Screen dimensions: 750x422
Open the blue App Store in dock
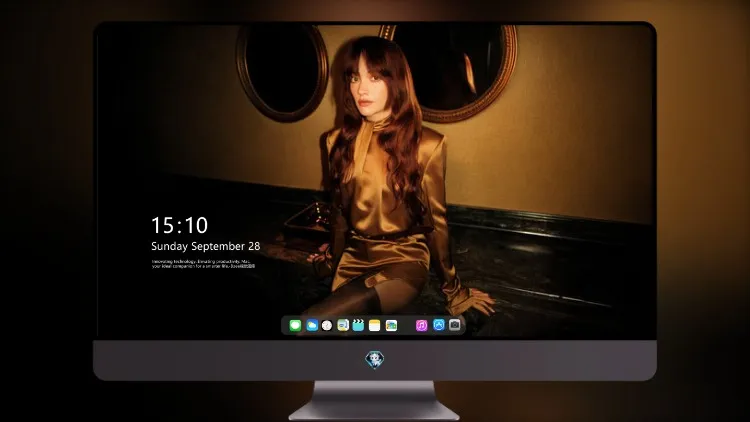(x=439, y=325)
